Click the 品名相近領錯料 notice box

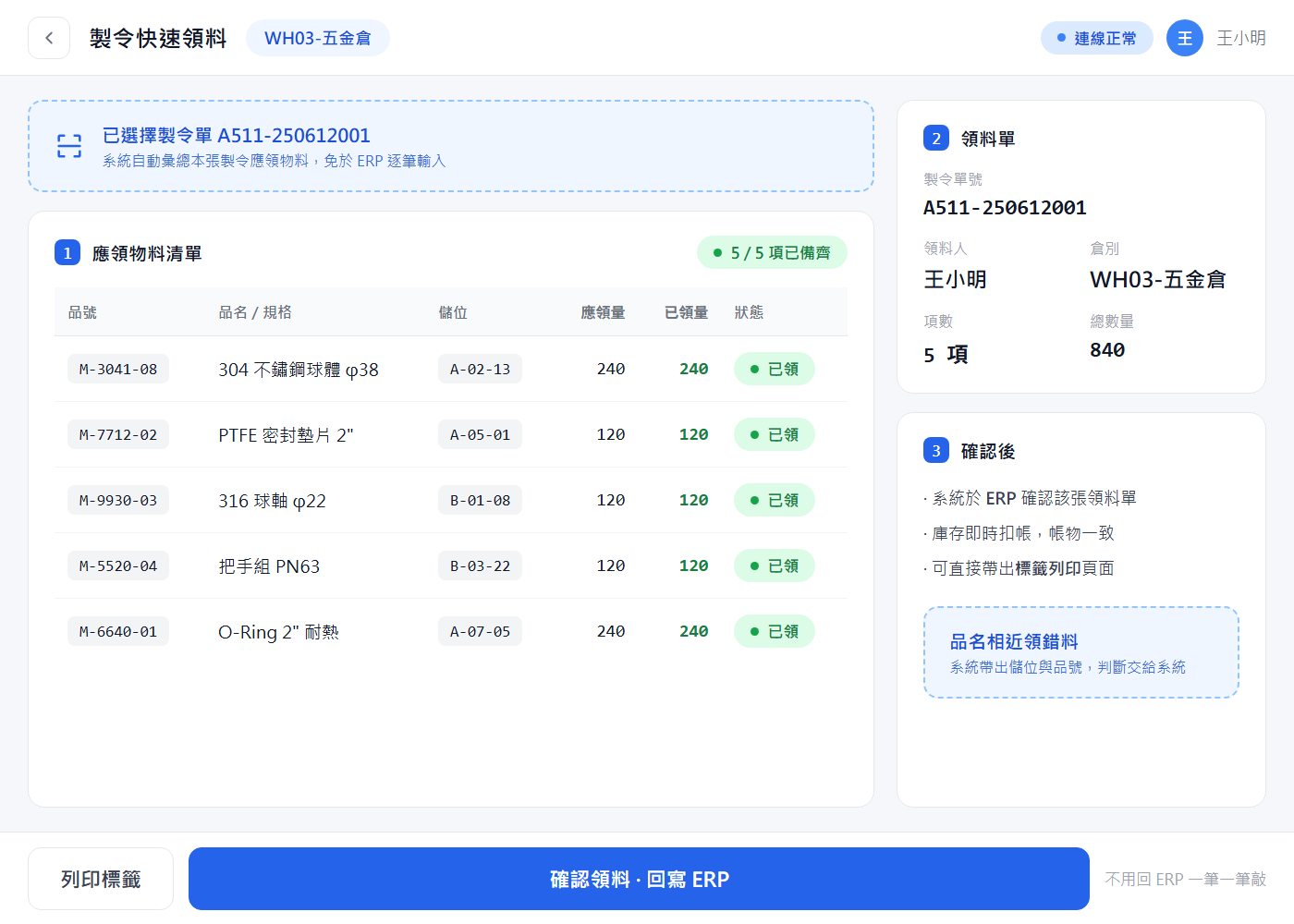[x=1081, y=652]
